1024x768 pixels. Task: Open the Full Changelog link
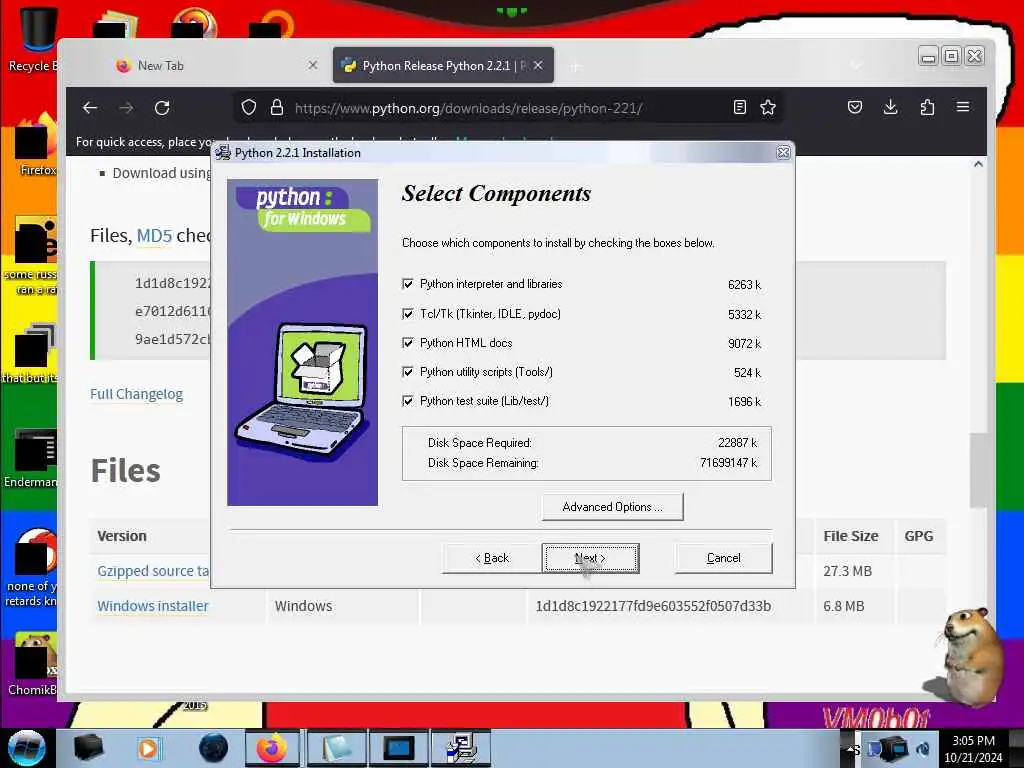point(136,394)
